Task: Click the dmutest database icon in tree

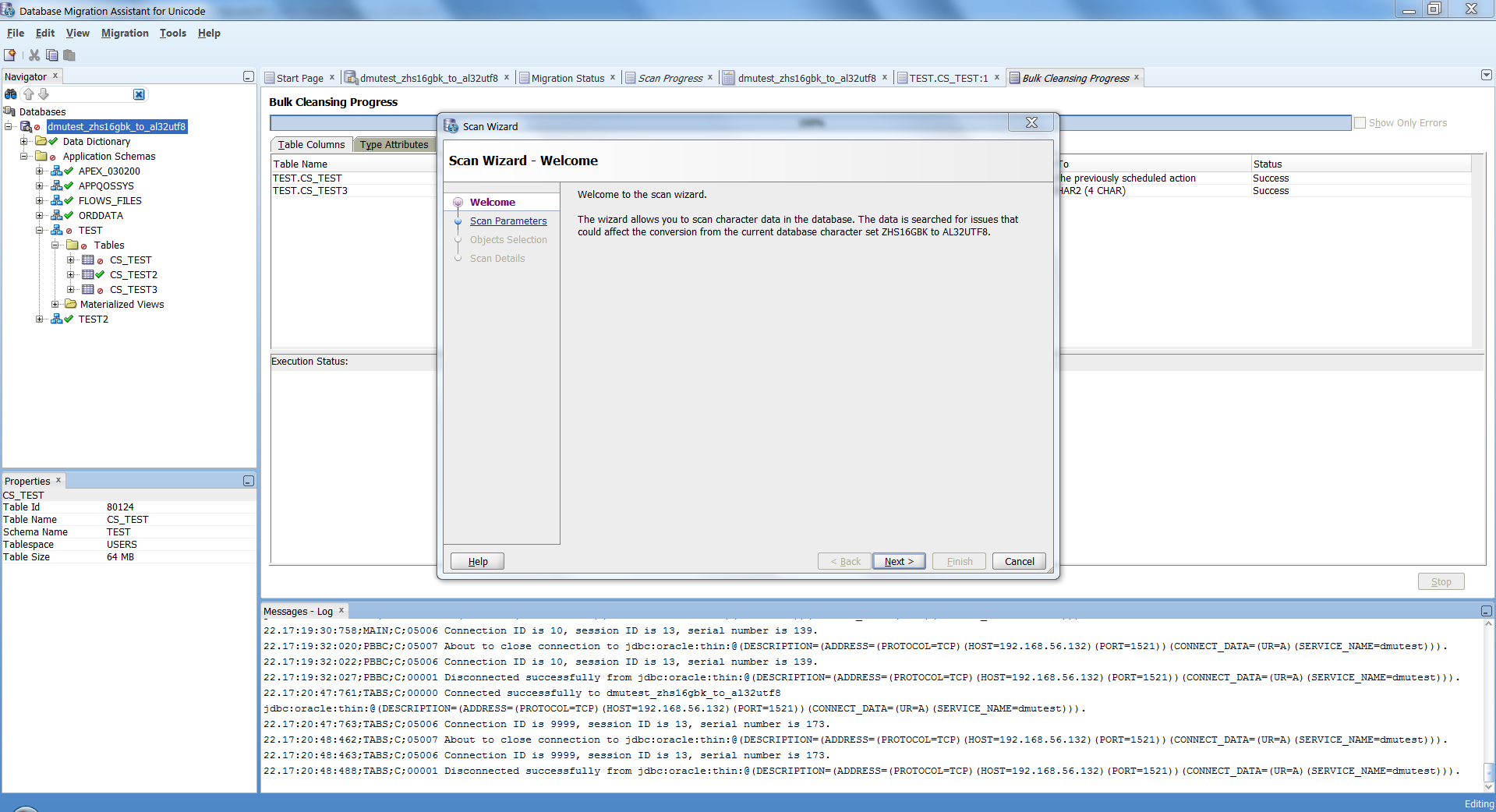Action: [x=26, y=126]
